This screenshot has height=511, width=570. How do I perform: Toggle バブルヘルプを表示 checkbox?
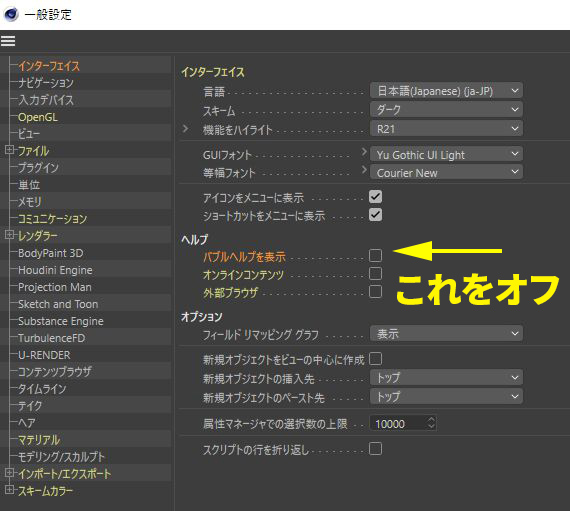pyautogui.click(x=375, y=256)
